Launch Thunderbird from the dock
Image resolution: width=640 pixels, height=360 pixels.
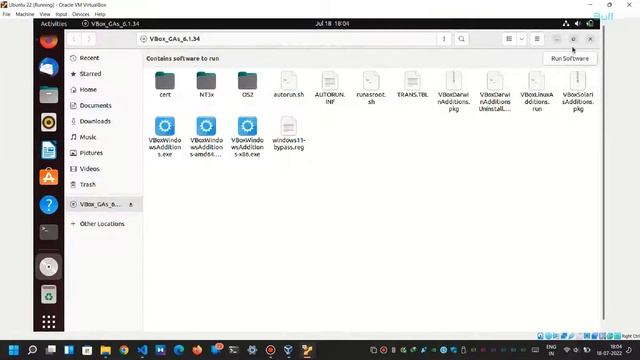[x=49, y=68]
